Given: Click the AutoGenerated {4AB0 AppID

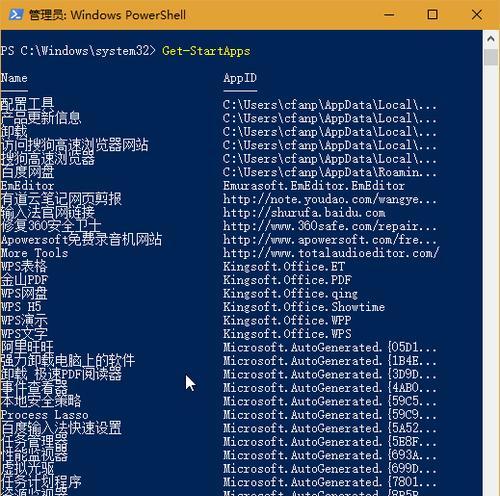Looking at the screenshot, I should pyautogui.click(x=330, y=388).
